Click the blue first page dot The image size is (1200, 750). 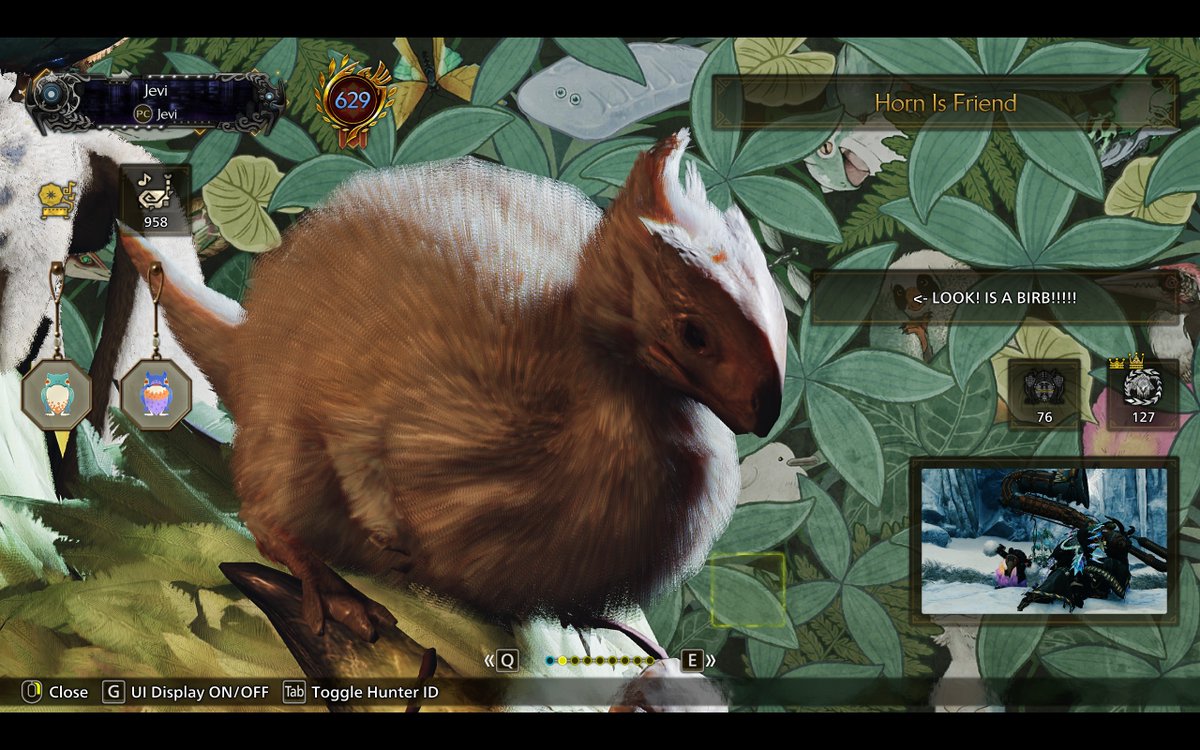coord(550,661)
